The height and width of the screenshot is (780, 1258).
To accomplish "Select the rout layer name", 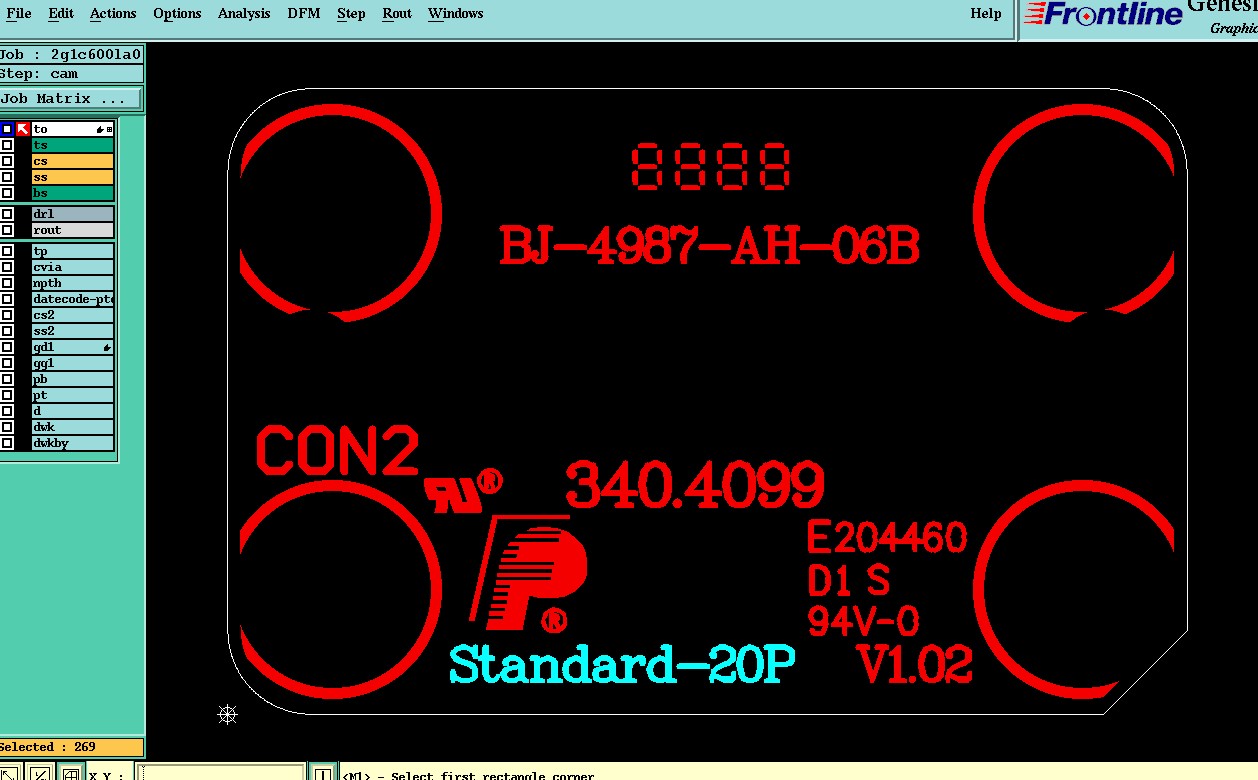I will 73,230.
